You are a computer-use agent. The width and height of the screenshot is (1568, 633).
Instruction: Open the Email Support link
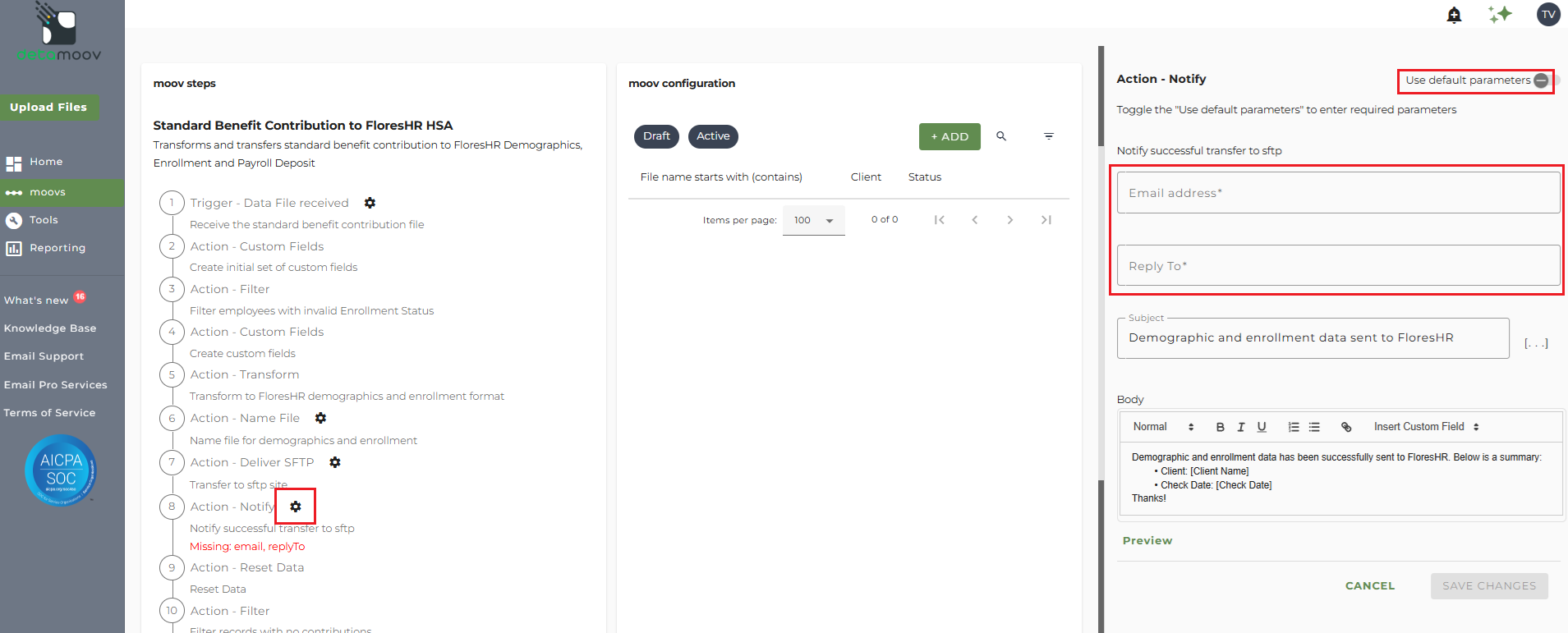(44, 356)
